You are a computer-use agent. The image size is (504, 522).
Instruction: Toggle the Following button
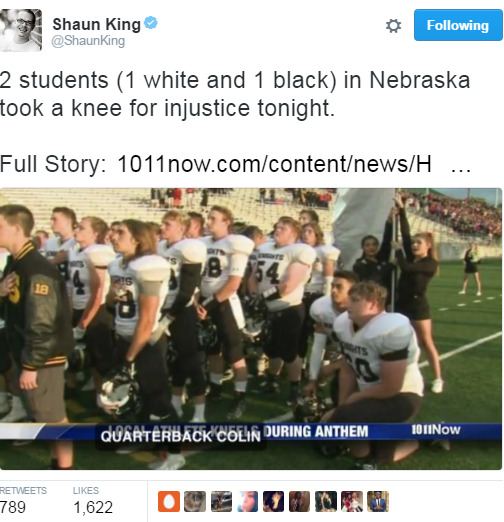[x=458, y=25]
